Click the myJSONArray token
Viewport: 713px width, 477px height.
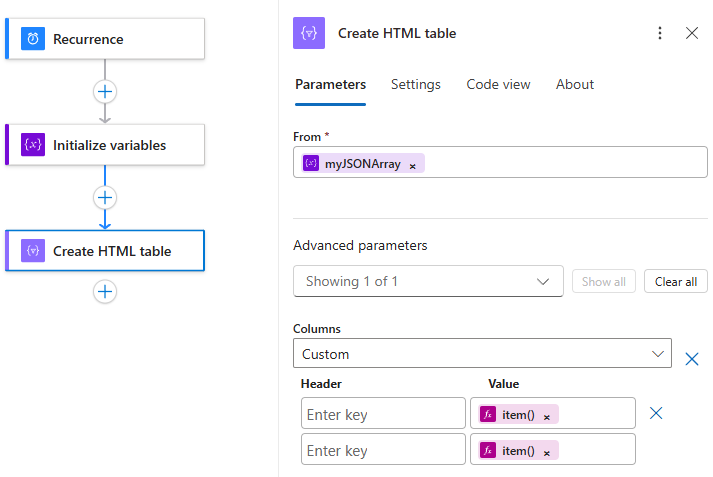pos(363,163)
